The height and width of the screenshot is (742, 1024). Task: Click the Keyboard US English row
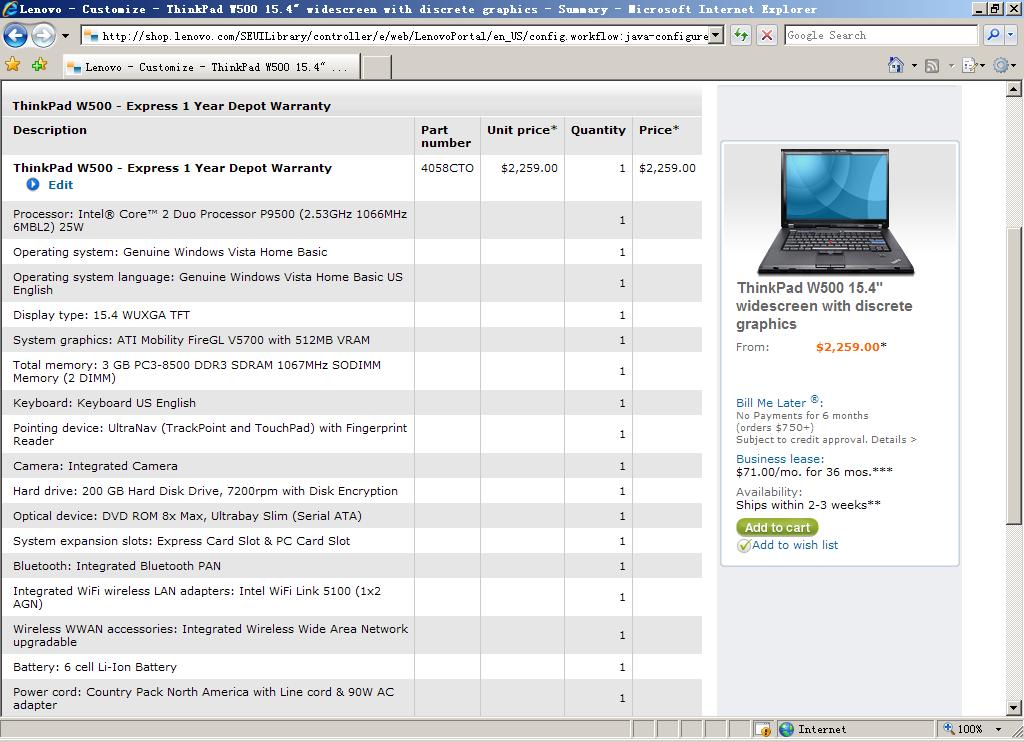[351, 403]
